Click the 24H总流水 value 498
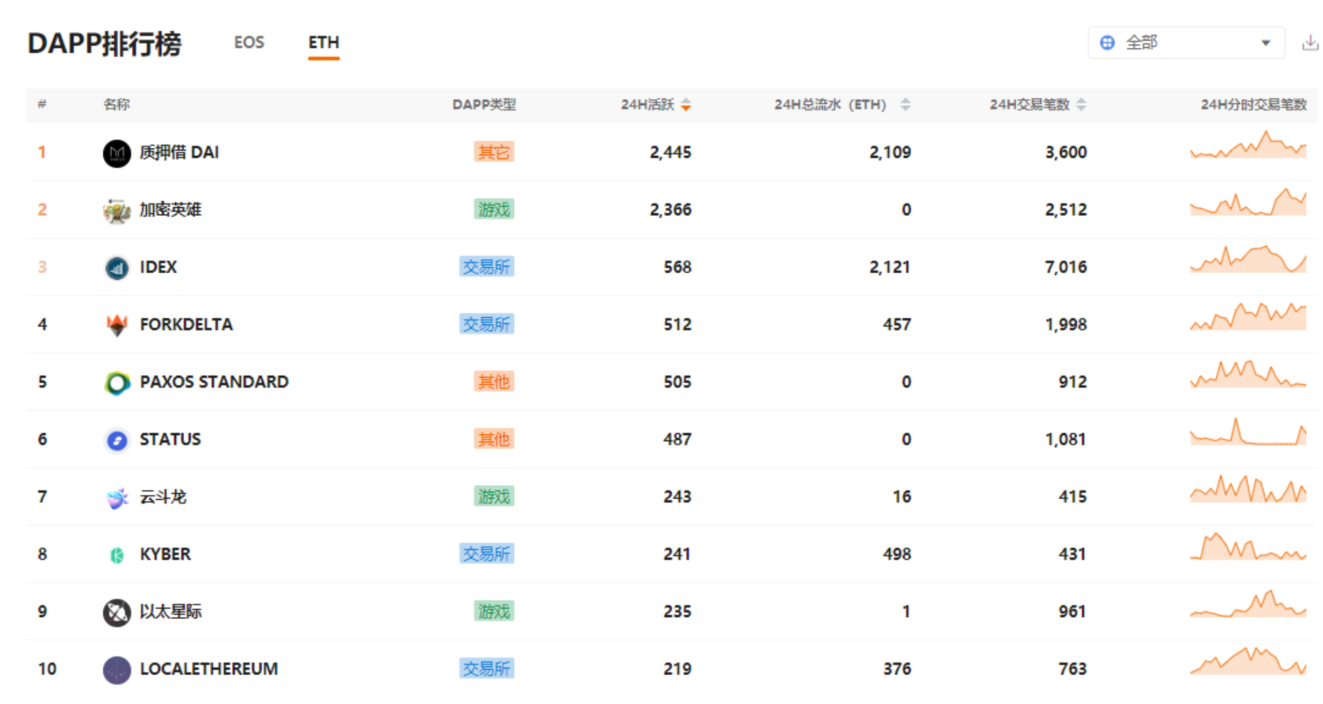1323x704 pixels. tap(897, 554)
